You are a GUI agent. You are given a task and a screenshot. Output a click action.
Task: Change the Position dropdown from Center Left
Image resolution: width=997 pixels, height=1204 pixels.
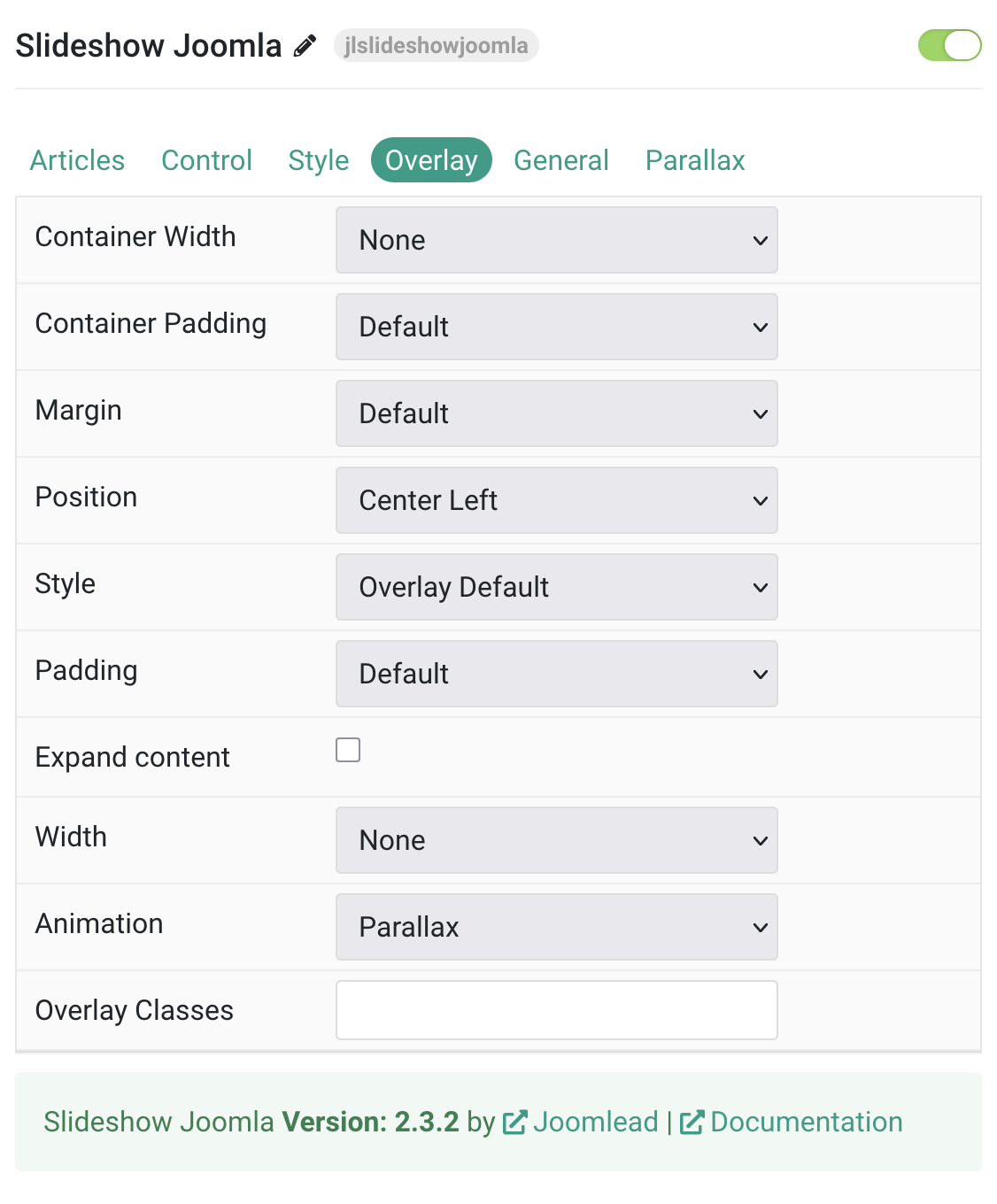pos(556,500)
